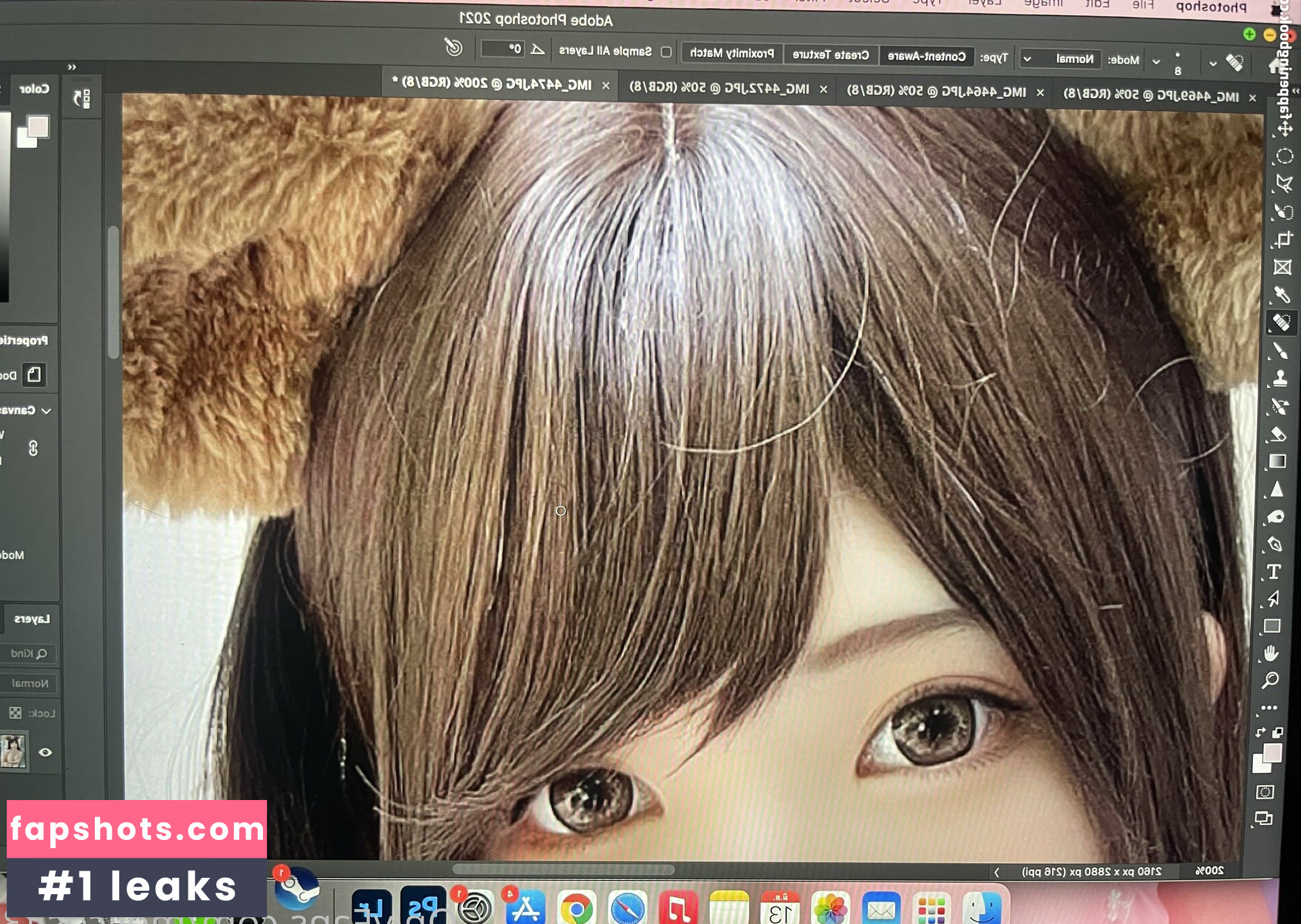Pick the Eraser tool
1301x924 pixels.
[x=1278, y=434]
